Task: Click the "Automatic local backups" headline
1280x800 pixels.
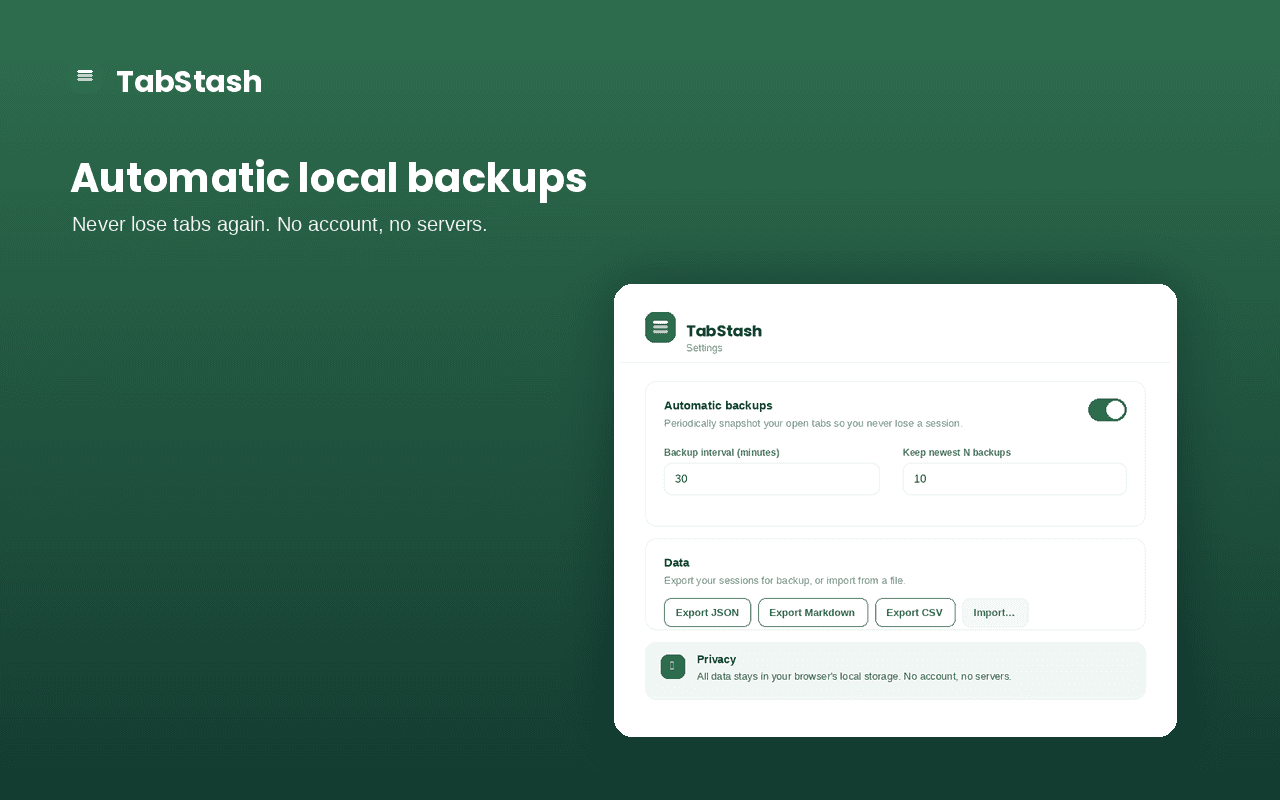Action: pyautogui.click(x=329, y=178)
